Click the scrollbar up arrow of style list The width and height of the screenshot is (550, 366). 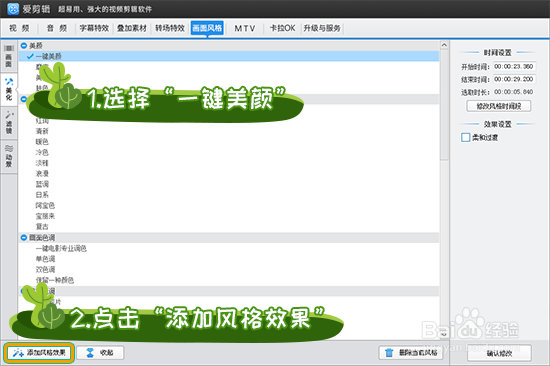444,45
